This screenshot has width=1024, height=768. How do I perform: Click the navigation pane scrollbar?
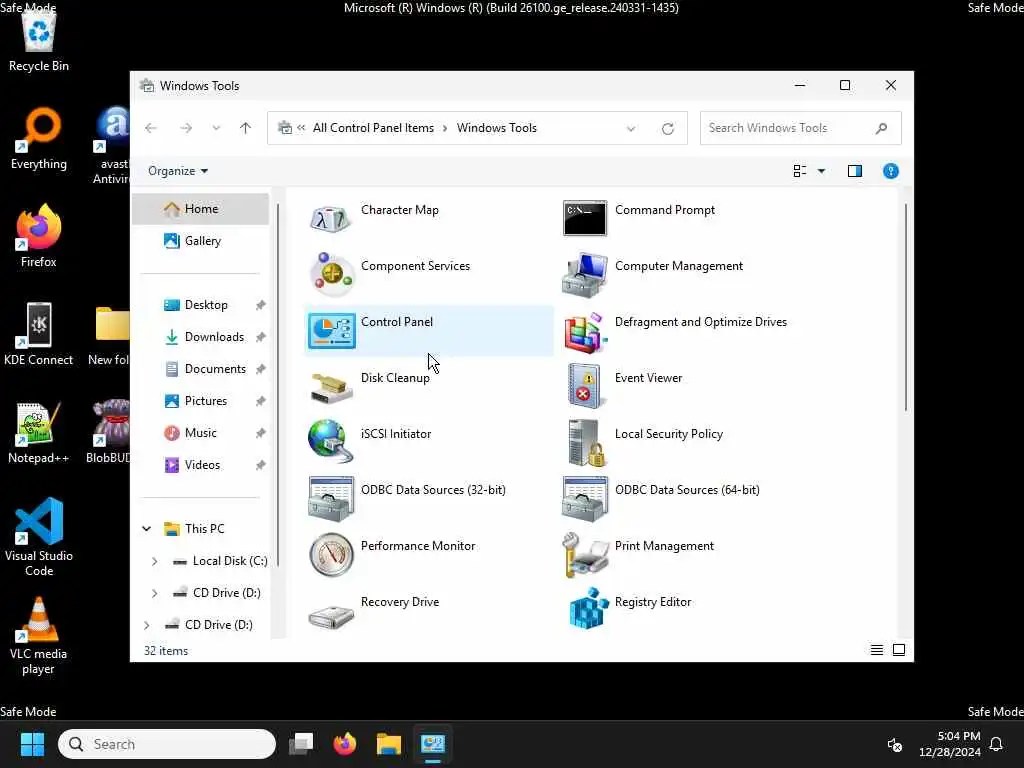278,385
